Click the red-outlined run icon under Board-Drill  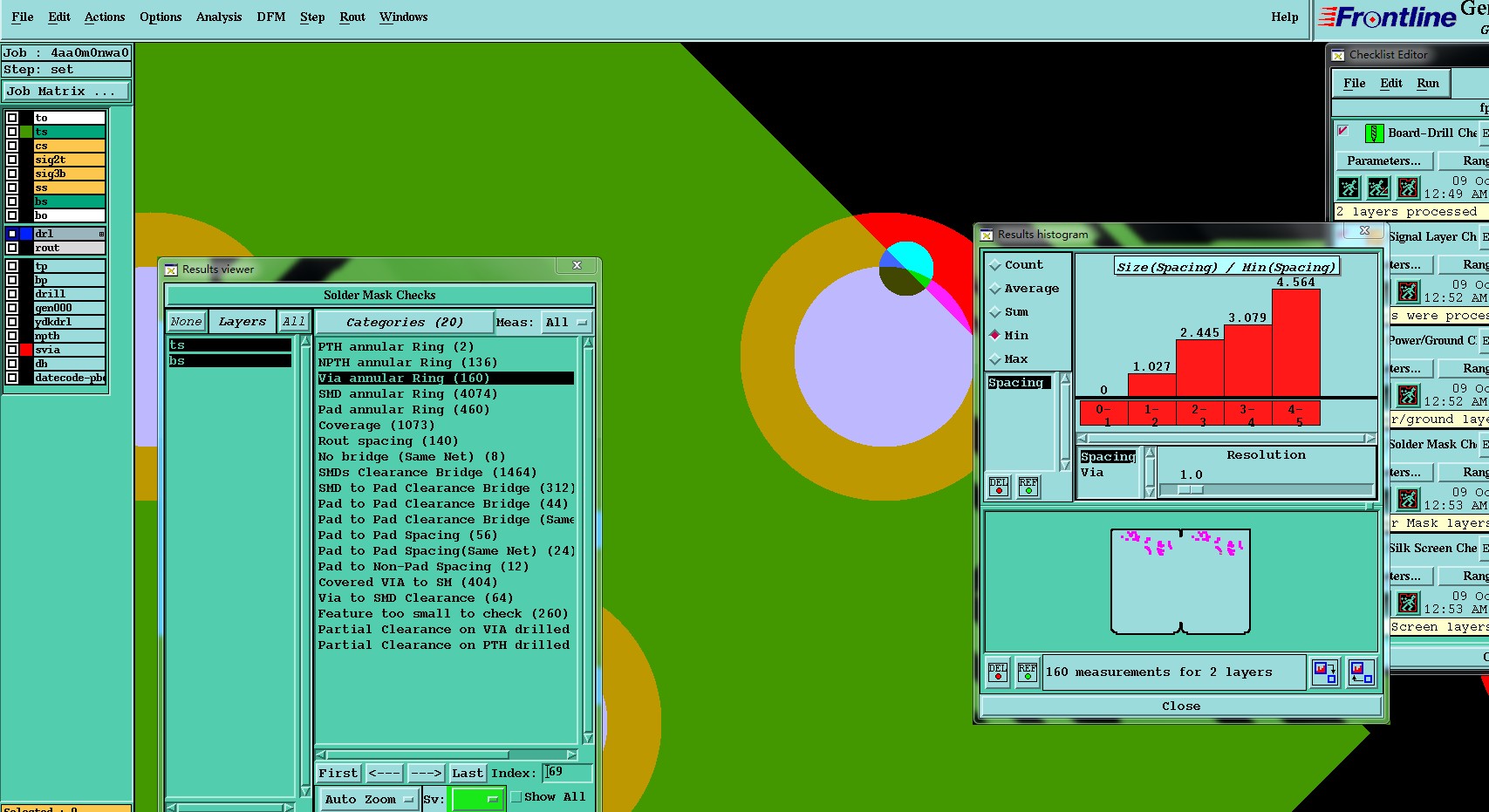pyautogui.click(x=1408, y=188)
